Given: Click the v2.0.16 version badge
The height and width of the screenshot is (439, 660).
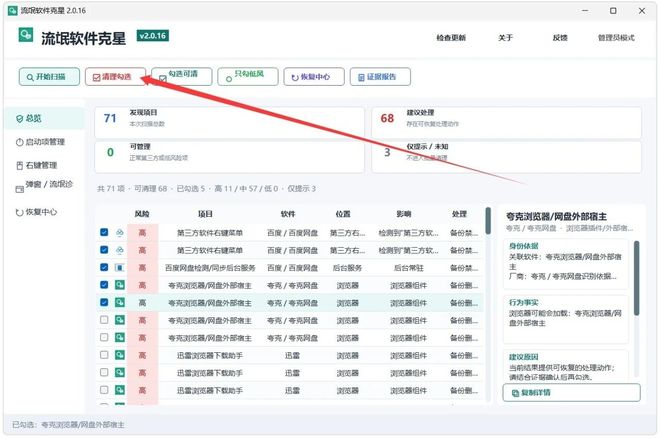Looking at the screenshot, I should click(x=153, y=36).
